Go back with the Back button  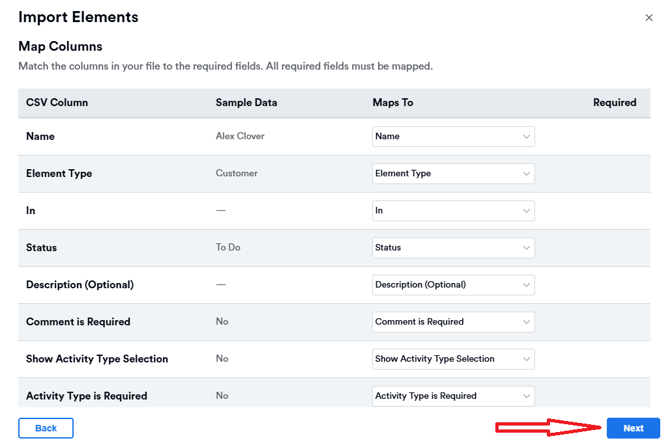point(46,428)
